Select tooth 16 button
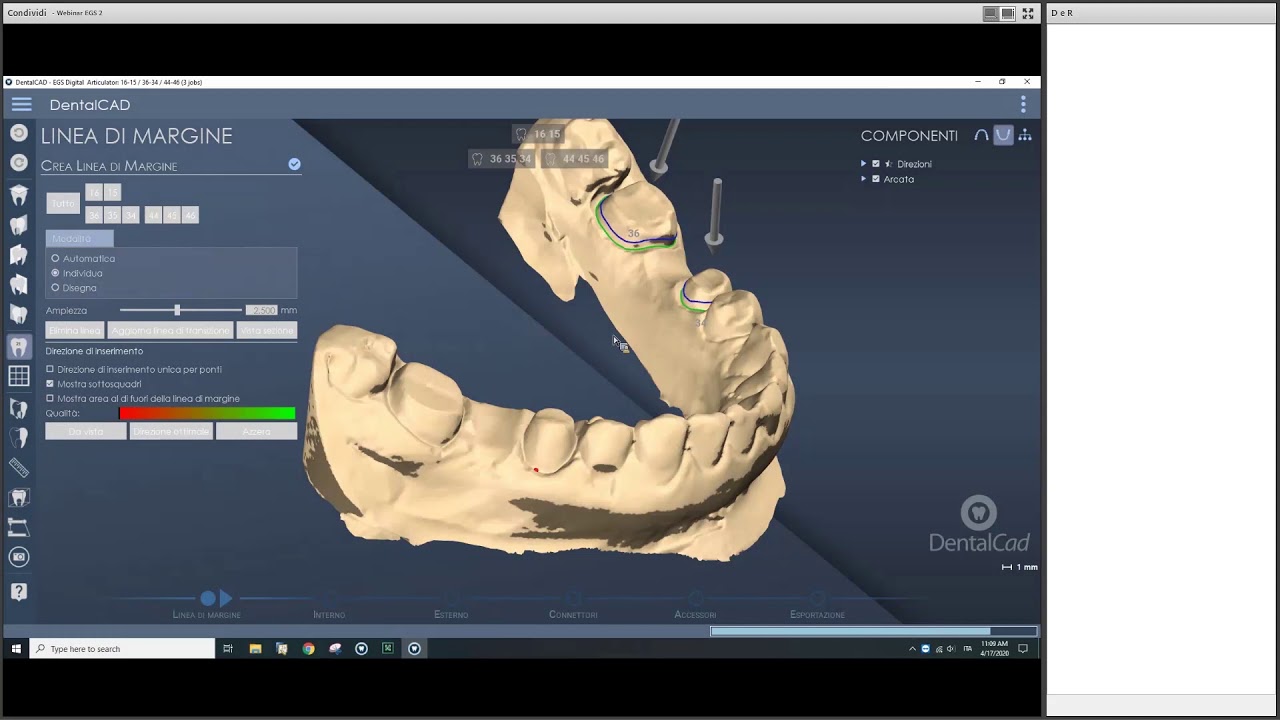The height and width of the screenshot is (720, 1280). point(94,193)
